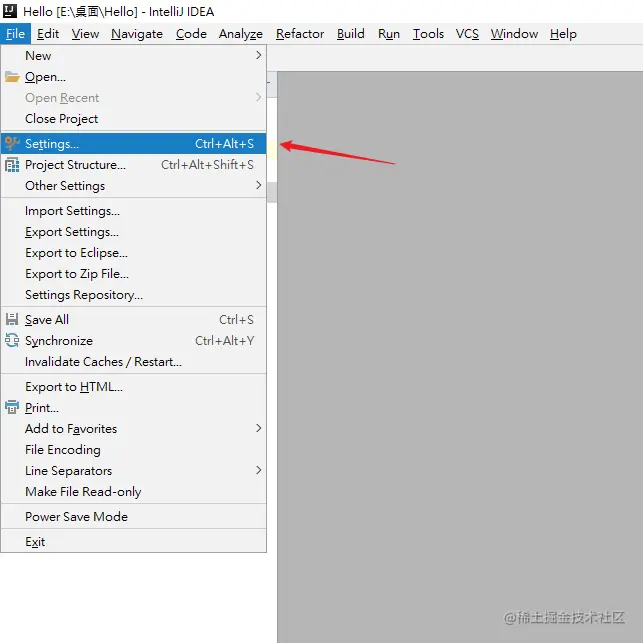Click the wrench icon beside Settings...
This screenshot has width=643, height=643.
12,144
